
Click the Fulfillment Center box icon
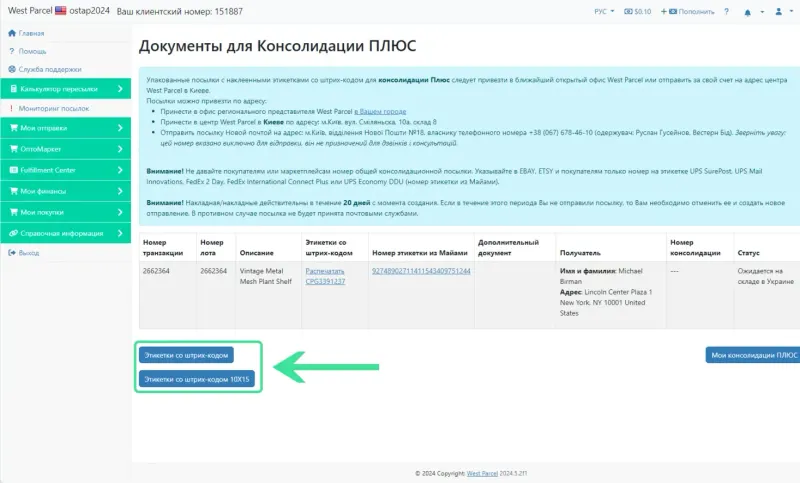[x=14, y=170]
